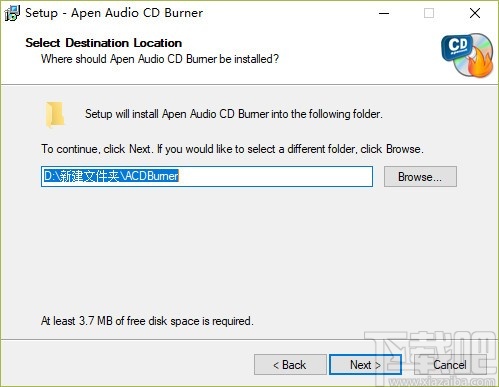Click the Next > button
This screenshot has height=387, width=499.
365,365
